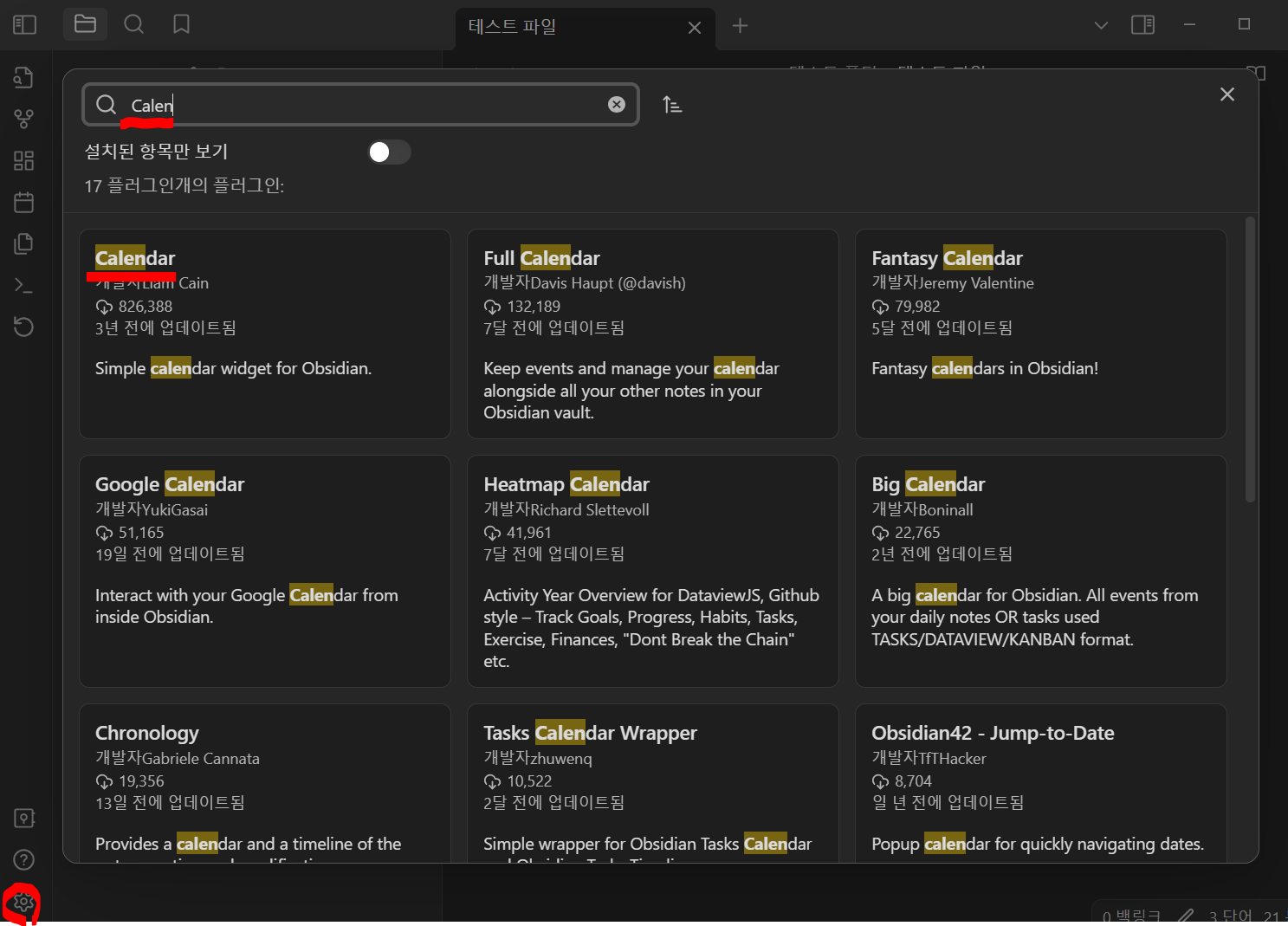Focus the plugin search field
Viewport: 1288px width, 926px height.
[x=360, y=105]
